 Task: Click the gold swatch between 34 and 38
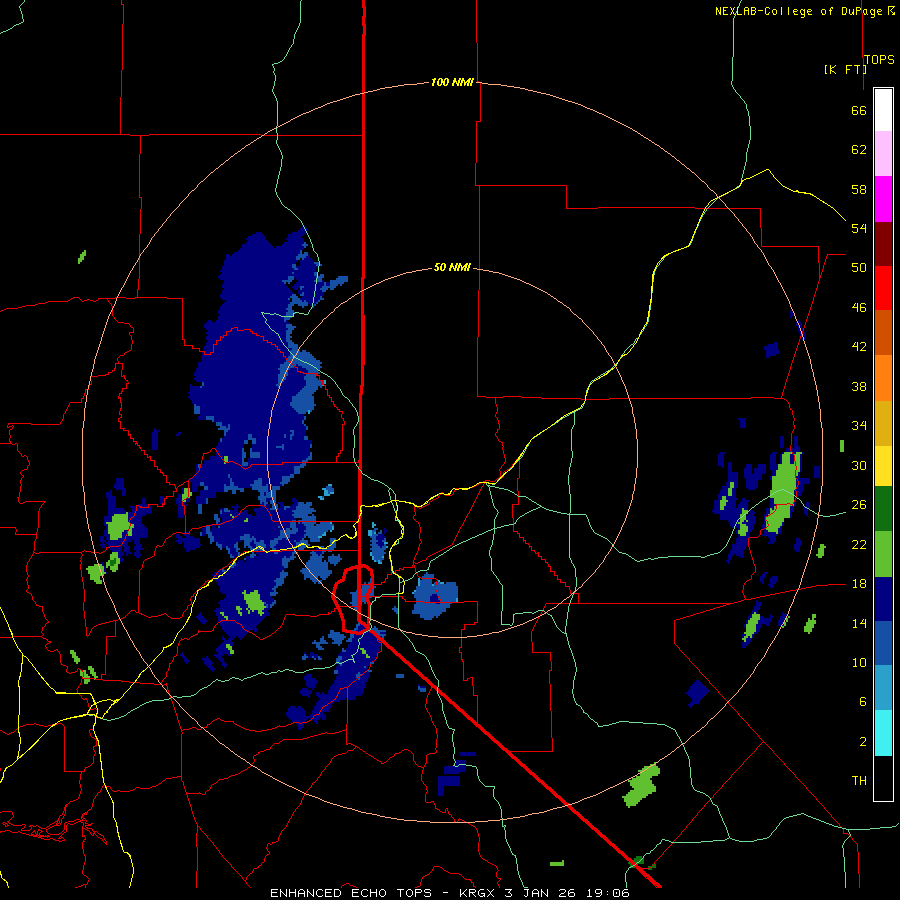tap(883, 423)
